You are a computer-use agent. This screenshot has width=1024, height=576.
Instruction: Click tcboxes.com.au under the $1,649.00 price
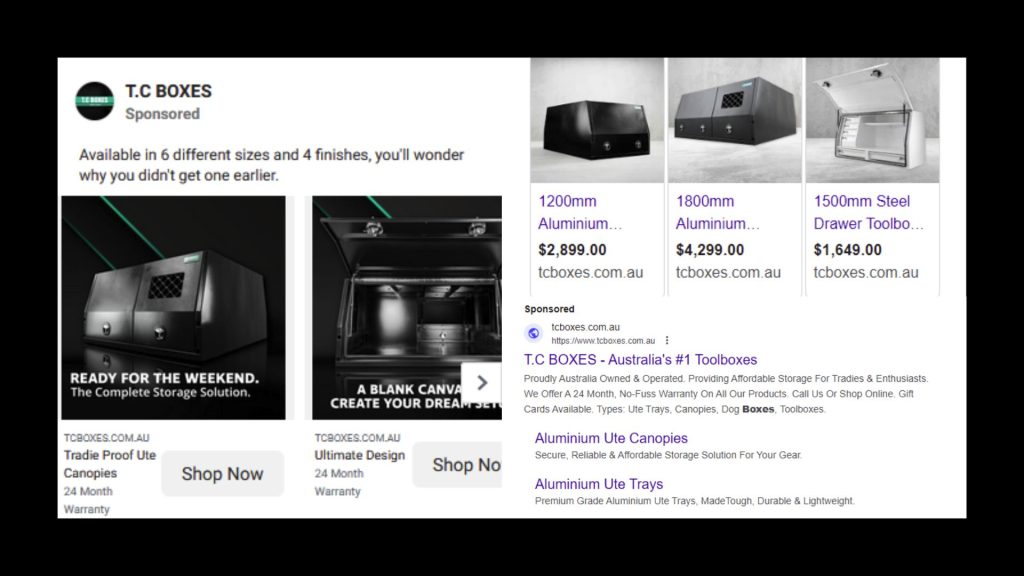pyautogui.click(x=866, y=272)
